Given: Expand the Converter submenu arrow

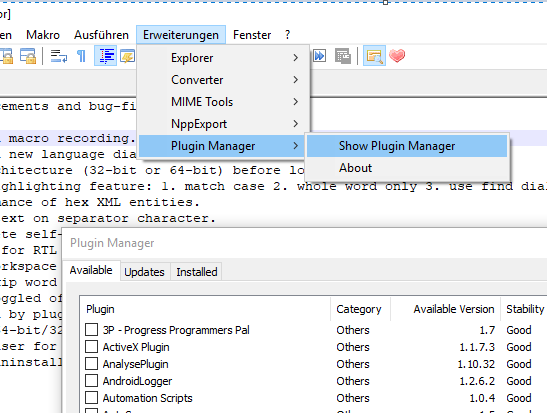Looking at the screenshot, I should pyautogui.click(x=295, y=80).
